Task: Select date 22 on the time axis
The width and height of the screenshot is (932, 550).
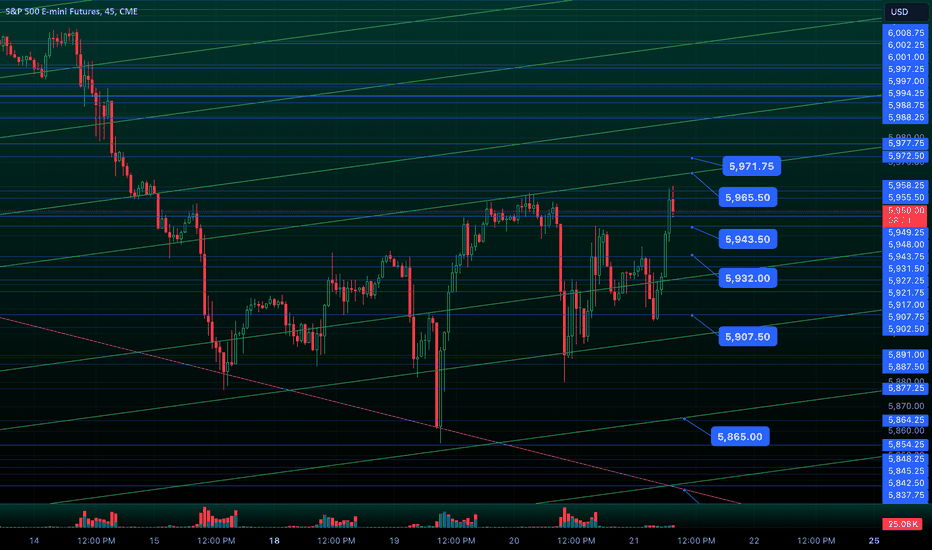Action: pos(754,540)
